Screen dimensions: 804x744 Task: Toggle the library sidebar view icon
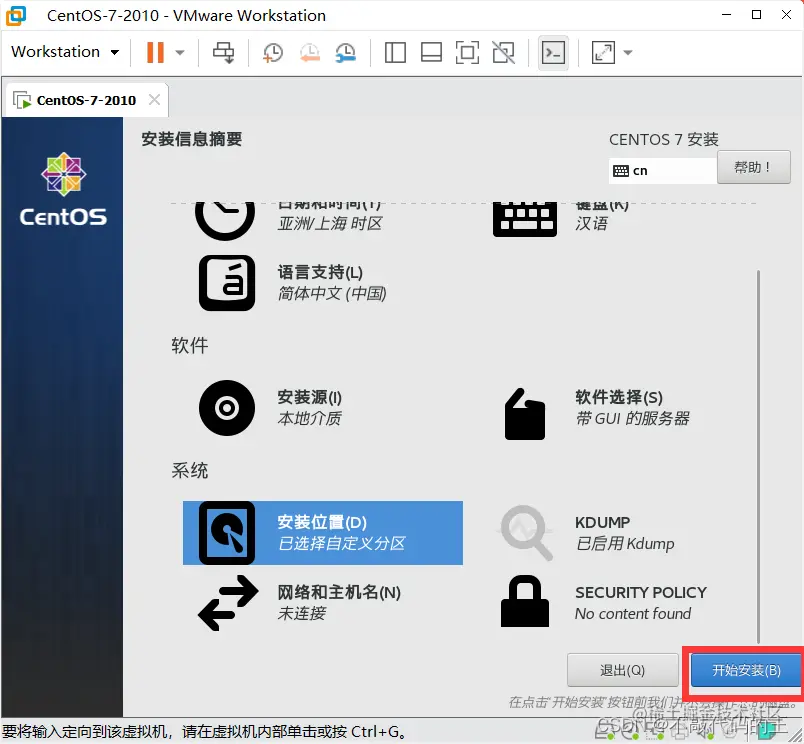tap(395, 52)
